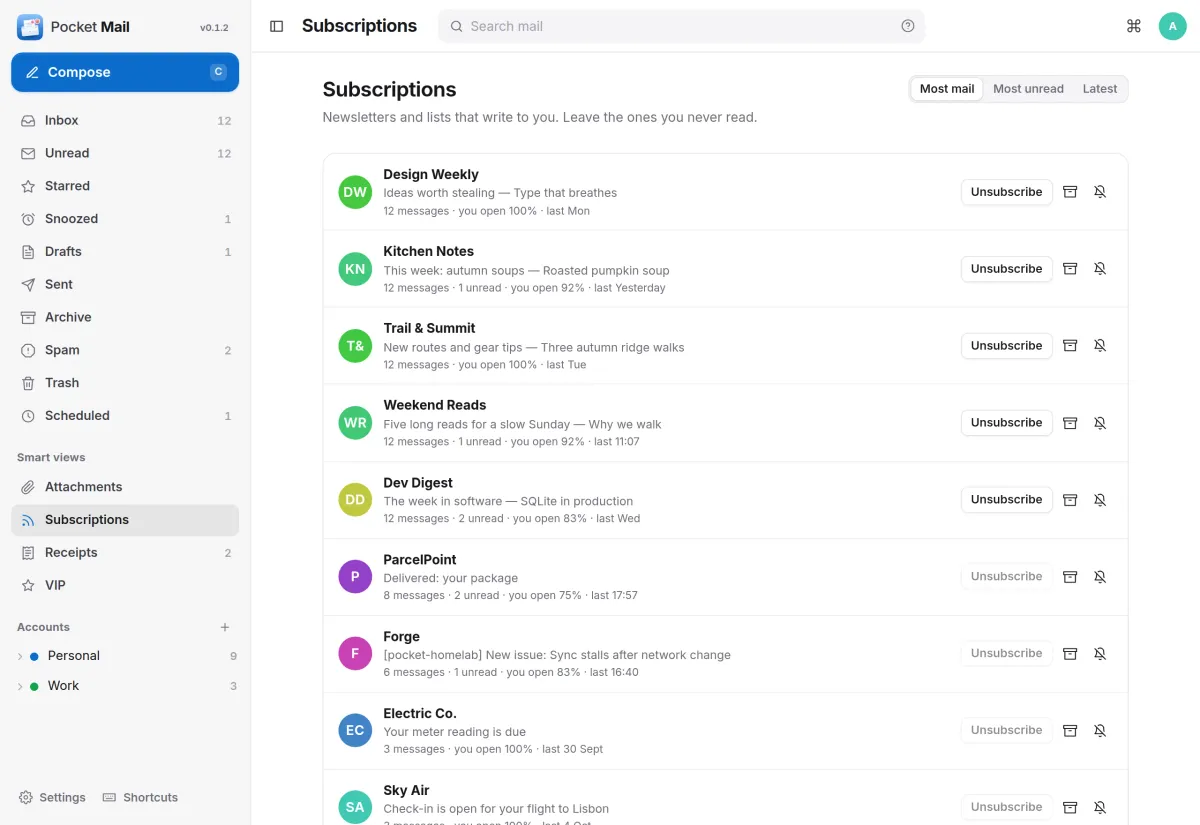The width and height of the screenshot is (1200, 825).
Task: Mute Weekend Reads notifications
Action: (x=1100, y=423)
